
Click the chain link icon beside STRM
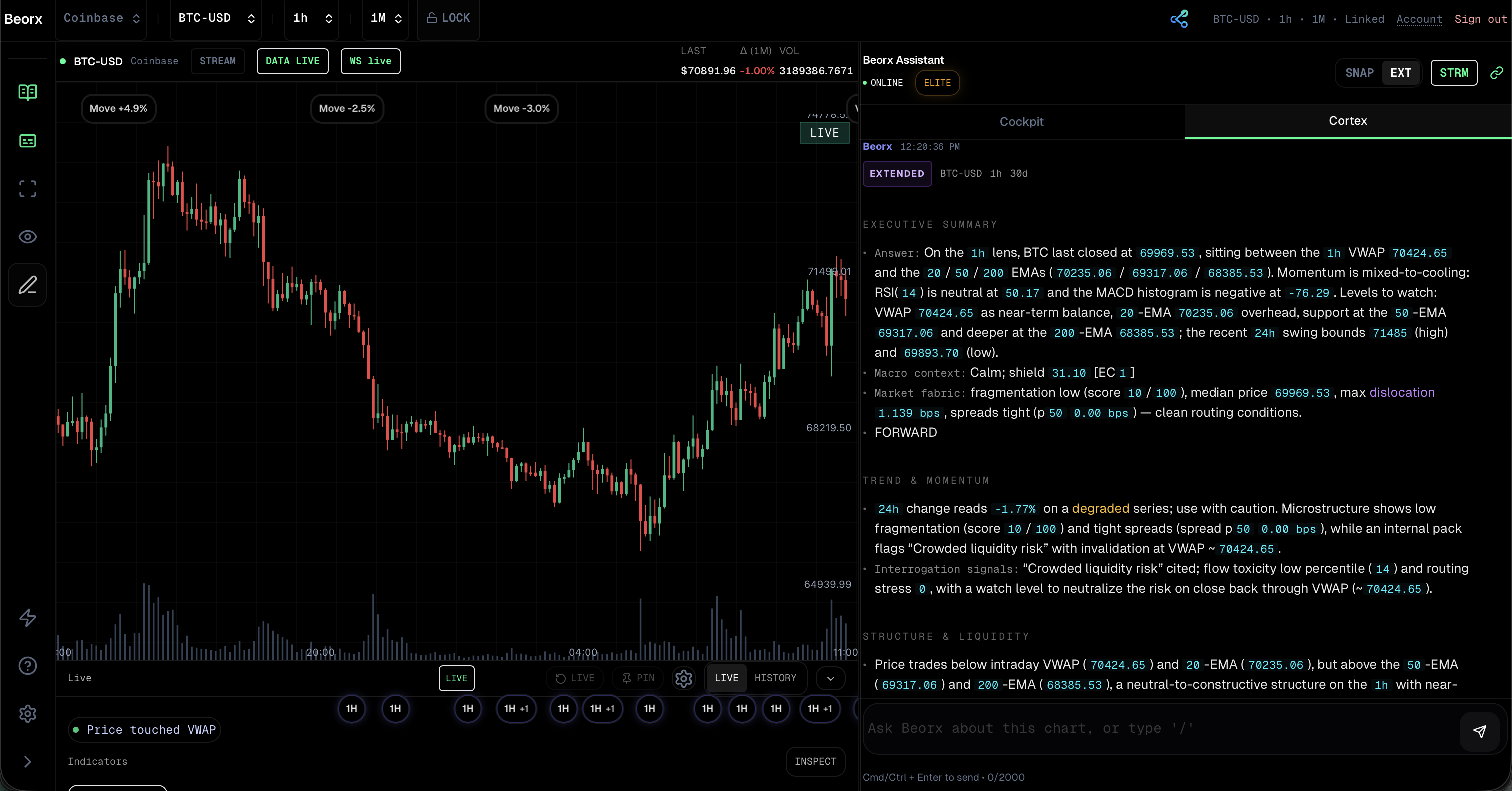coord(1496,73)
